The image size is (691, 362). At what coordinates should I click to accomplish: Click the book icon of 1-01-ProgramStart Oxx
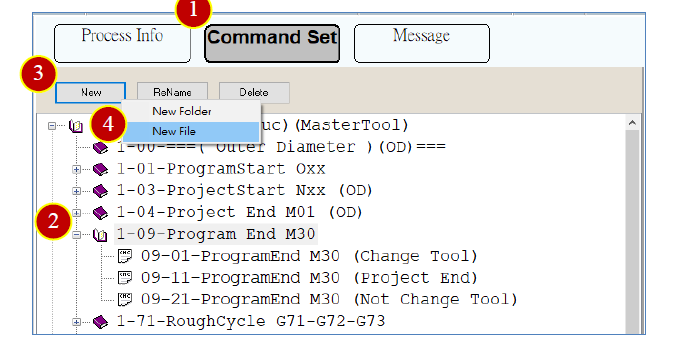tap(100, 169)
